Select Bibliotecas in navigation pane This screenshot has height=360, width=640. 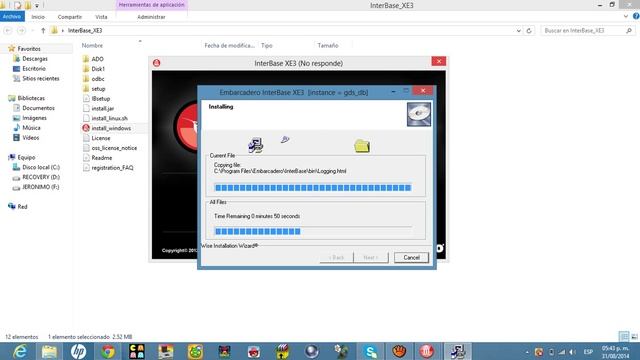tap(31, 98)
